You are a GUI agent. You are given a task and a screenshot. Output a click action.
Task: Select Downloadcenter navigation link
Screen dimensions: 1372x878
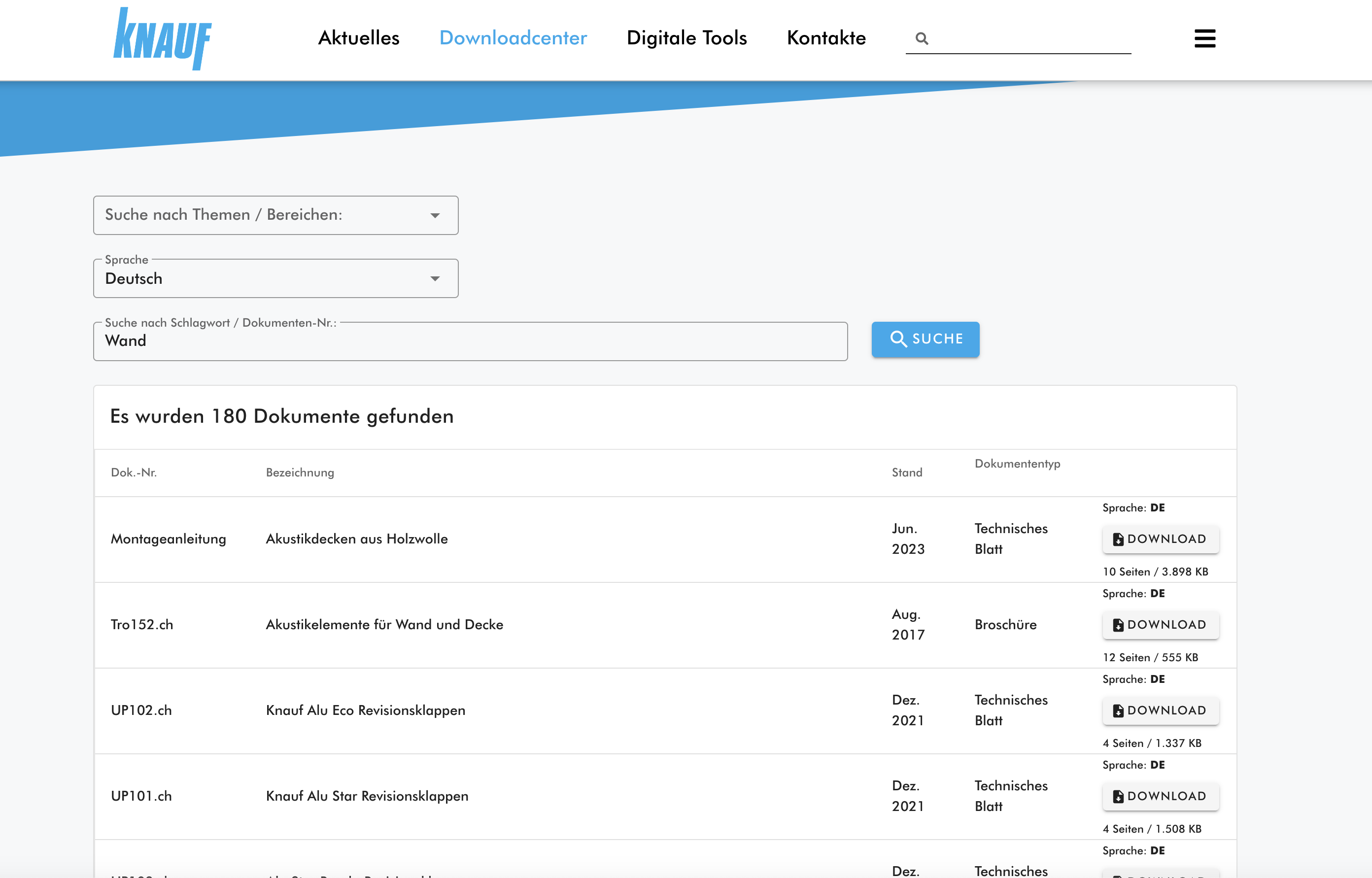(513, 37)
